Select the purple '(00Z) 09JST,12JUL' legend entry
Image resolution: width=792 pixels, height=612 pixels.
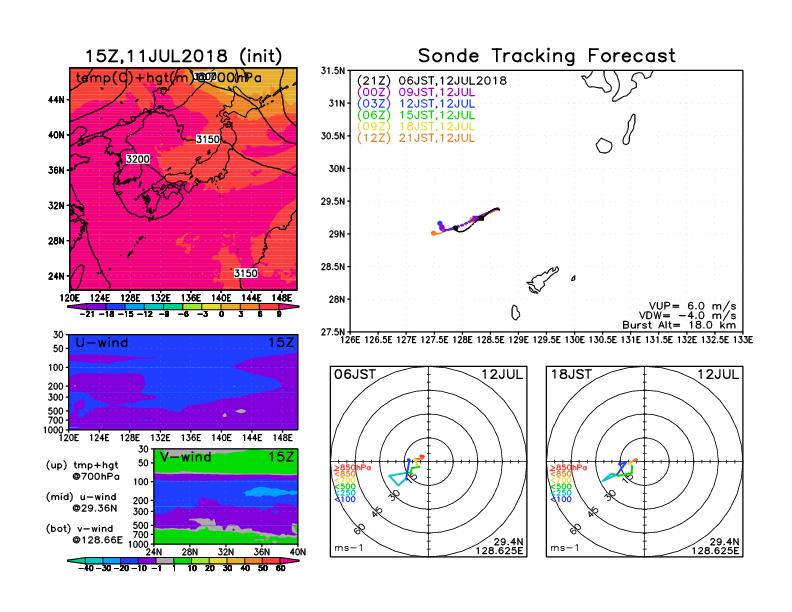click(x=416, y=92)
